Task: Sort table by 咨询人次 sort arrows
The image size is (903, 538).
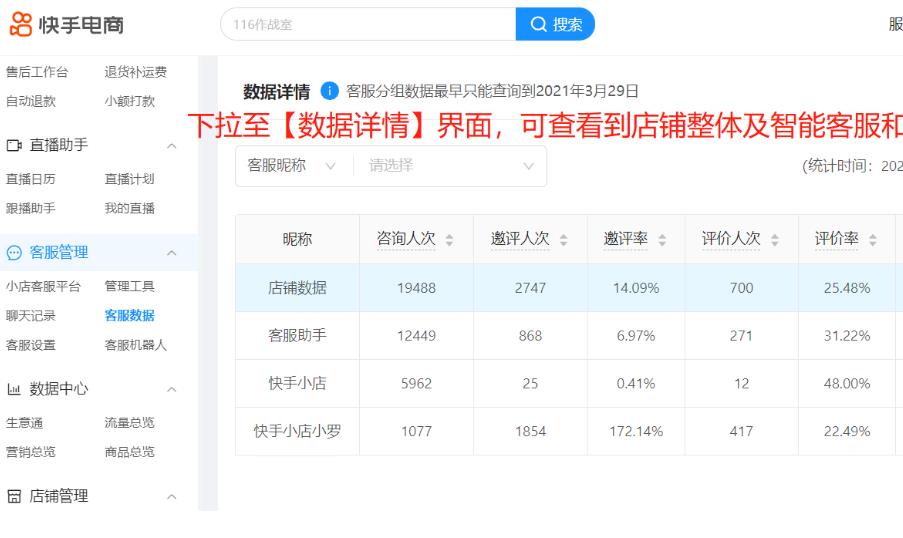Action: [x=449, y=240]
